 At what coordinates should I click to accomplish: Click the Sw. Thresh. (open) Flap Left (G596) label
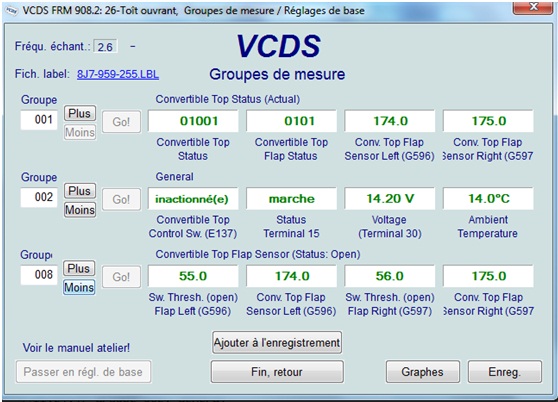(x=193, y=304)
